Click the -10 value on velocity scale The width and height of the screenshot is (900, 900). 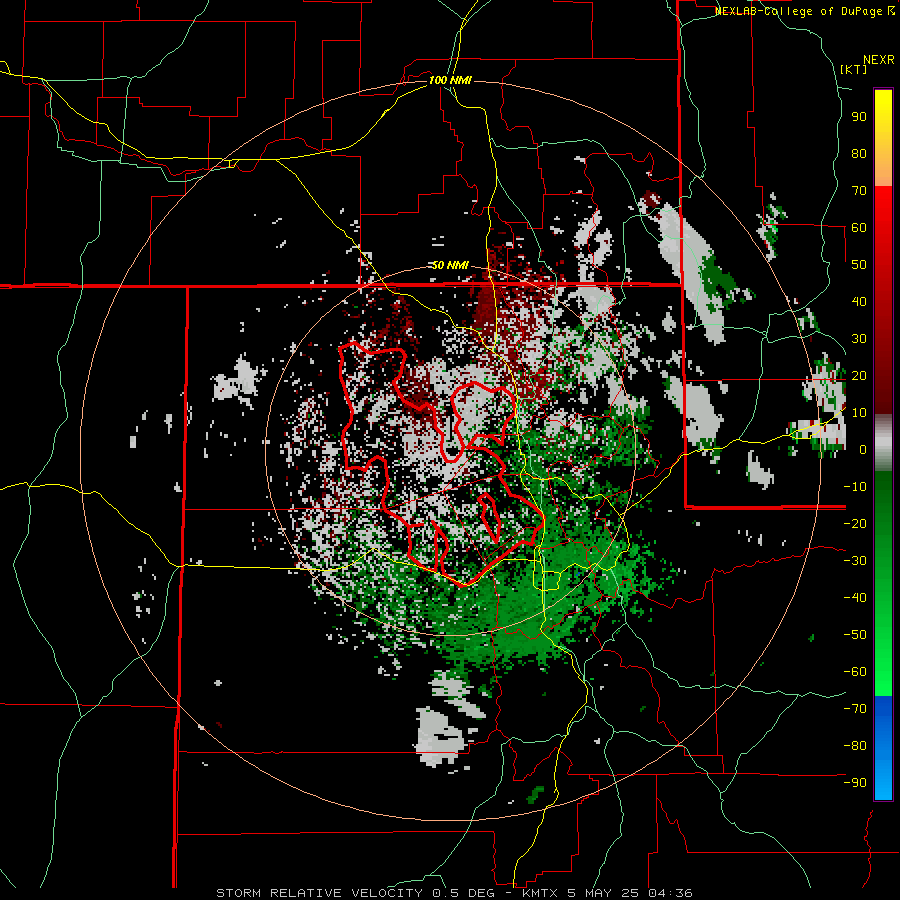855,487
